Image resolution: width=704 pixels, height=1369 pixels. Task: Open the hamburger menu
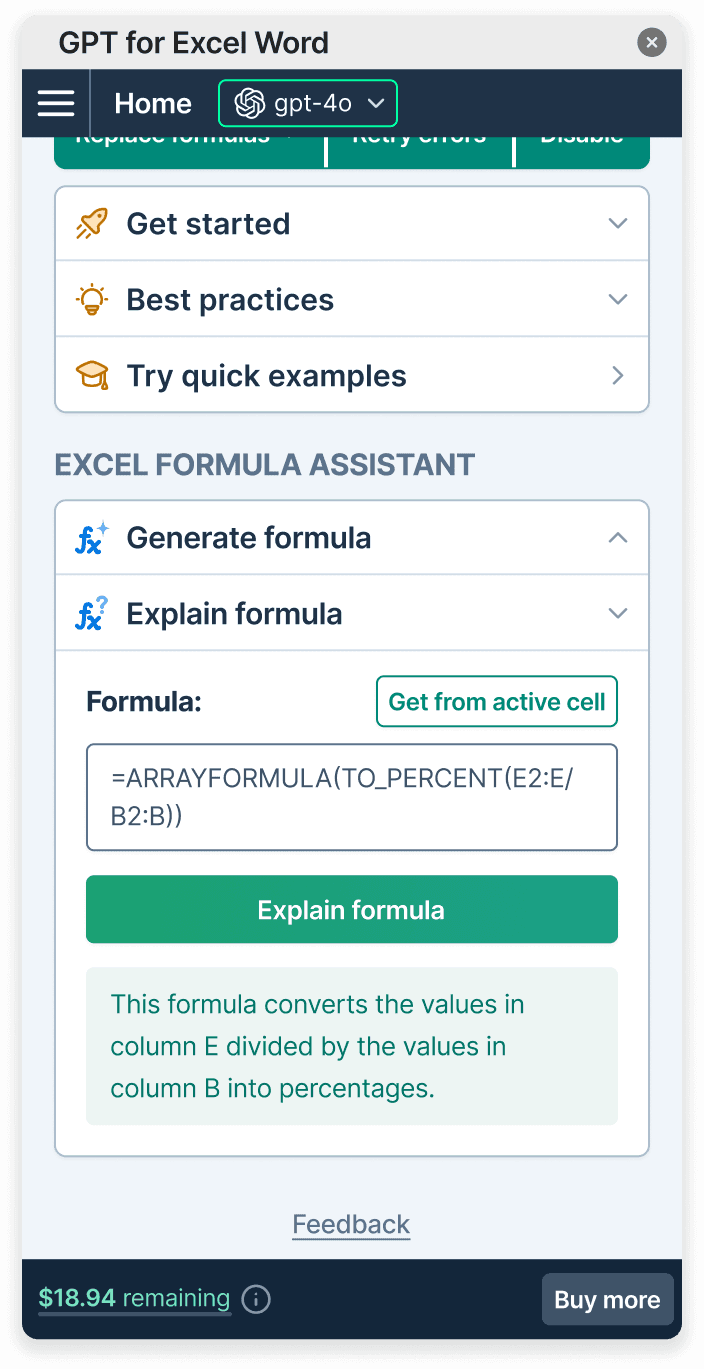pos(56,103)
